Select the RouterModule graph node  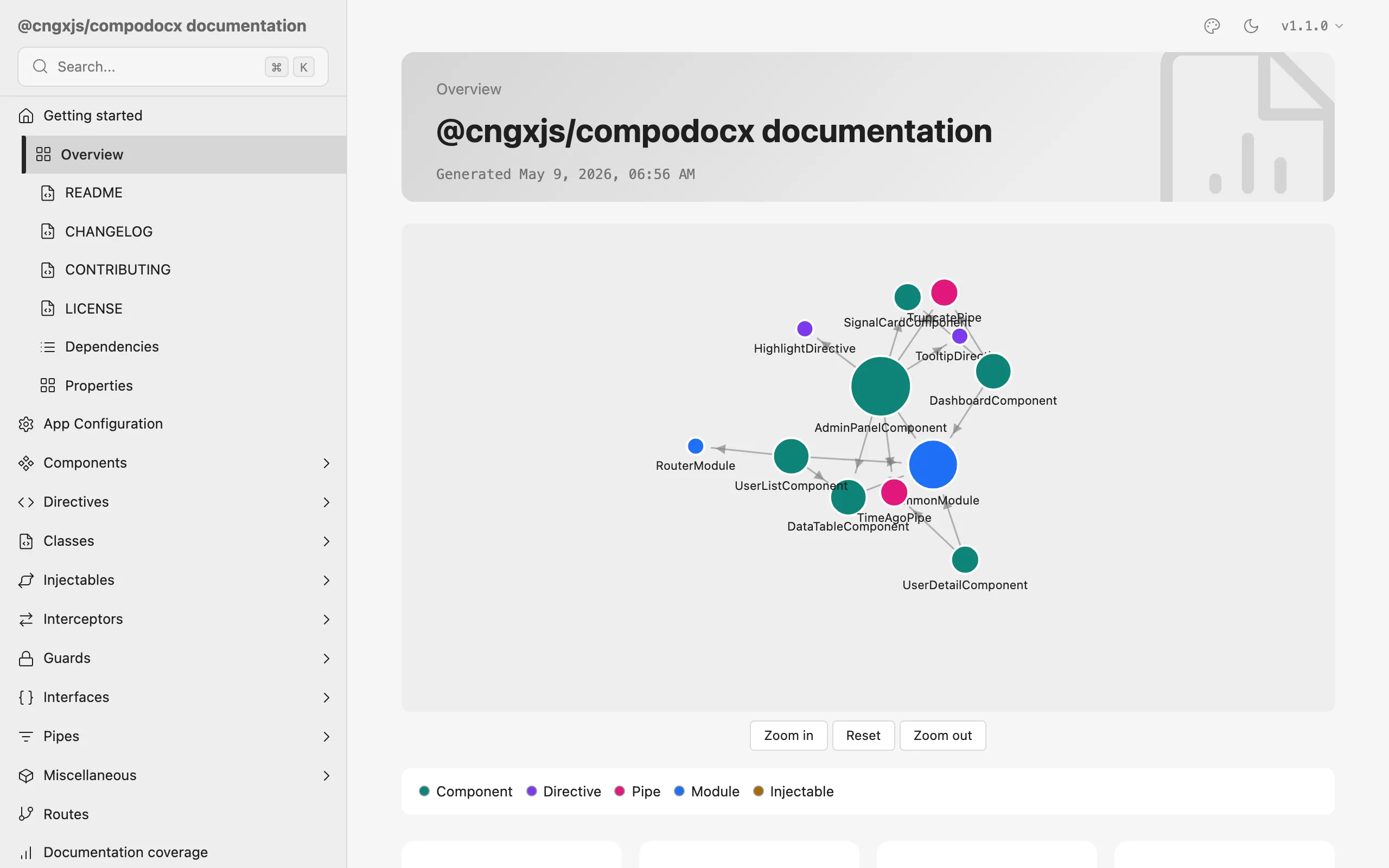(695, 446)
